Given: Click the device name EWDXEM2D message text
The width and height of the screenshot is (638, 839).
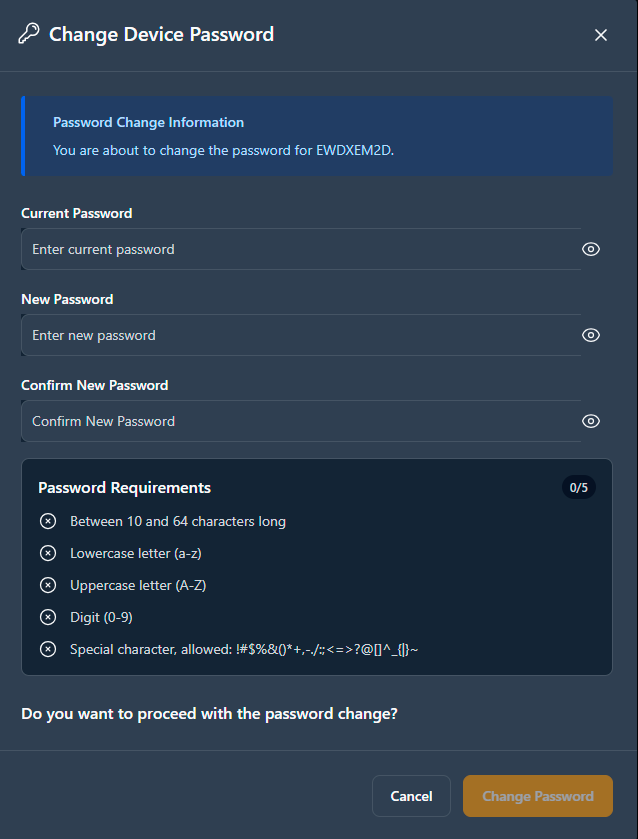Looking at the screenshot, I should (224, 151).
